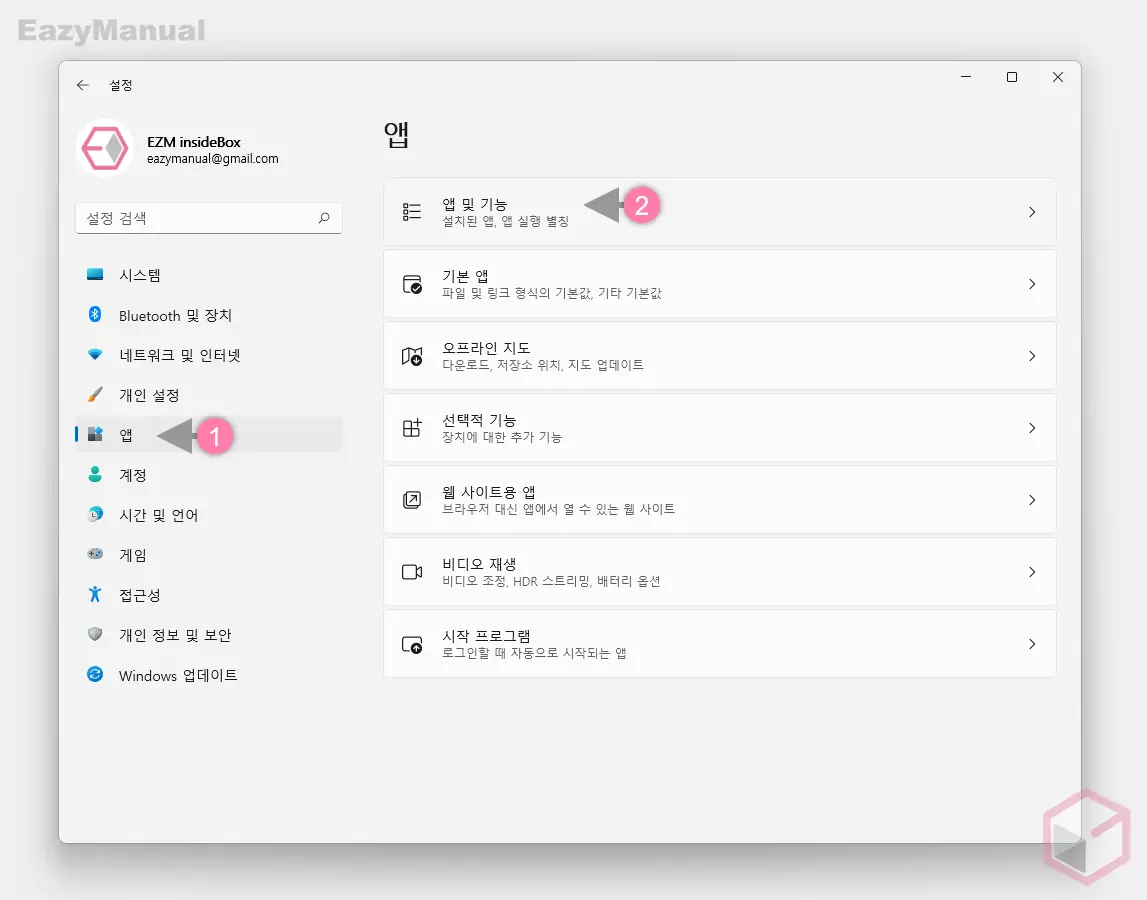Screen dimensions: 1147x900
Task: Open the 계정 settings page
Action: point(133,475)
